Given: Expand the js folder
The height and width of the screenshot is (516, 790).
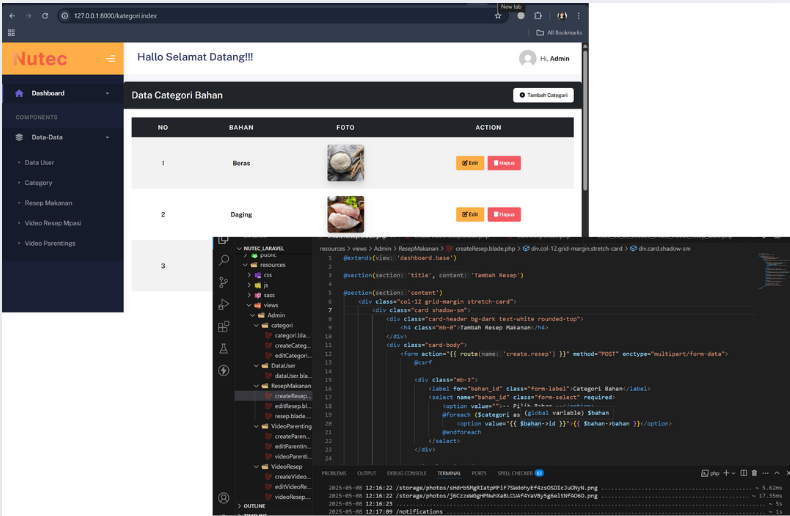Looking at the screenshot, I should click(249, 285).
